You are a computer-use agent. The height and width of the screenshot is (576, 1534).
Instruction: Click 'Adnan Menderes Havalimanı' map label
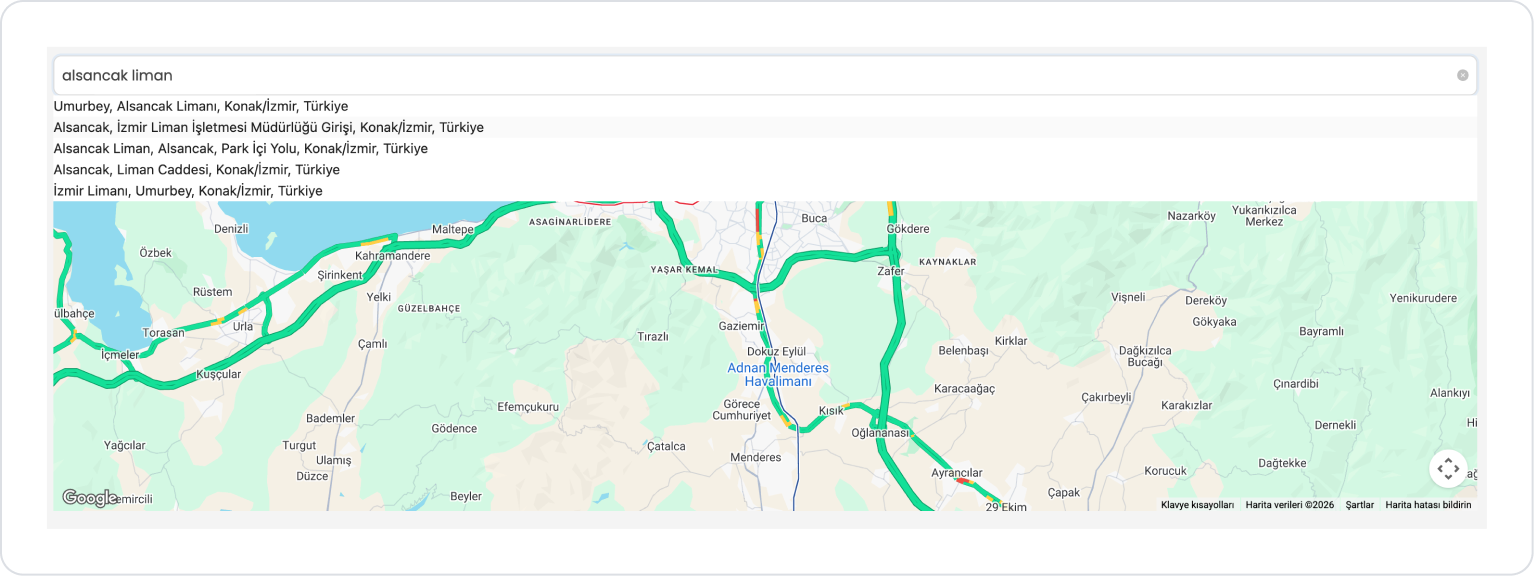778,375
